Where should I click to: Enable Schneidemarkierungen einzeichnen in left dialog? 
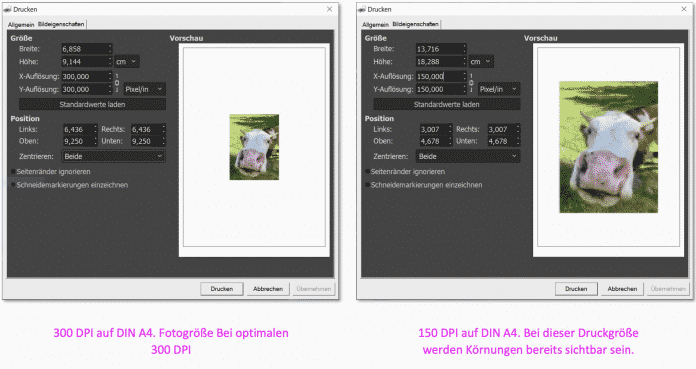(13, 185)
